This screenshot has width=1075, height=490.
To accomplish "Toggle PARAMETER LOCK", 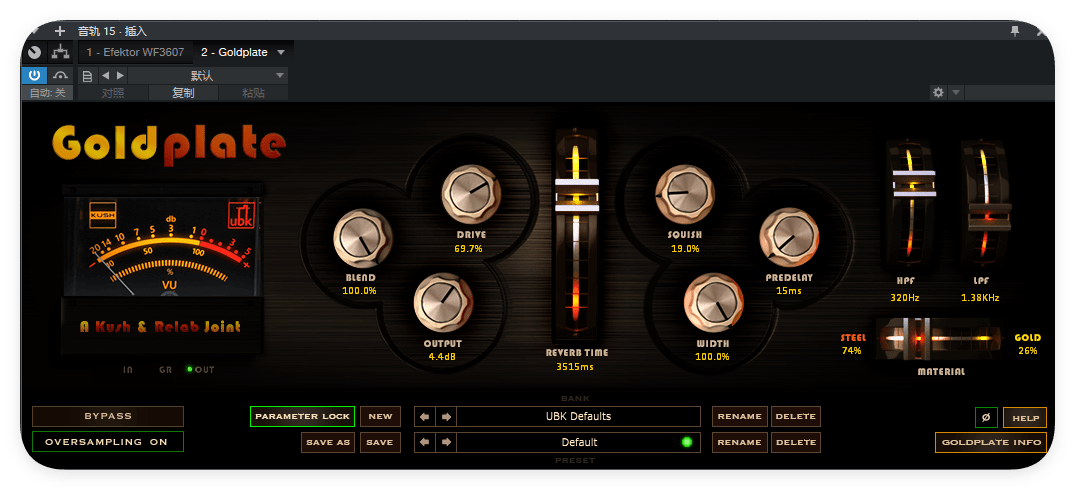I will point(302,416).
